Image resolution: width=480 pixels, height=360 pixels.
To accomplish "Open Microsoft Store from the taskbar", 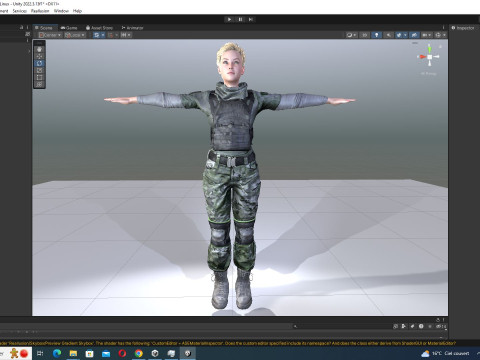I will 90,353.
